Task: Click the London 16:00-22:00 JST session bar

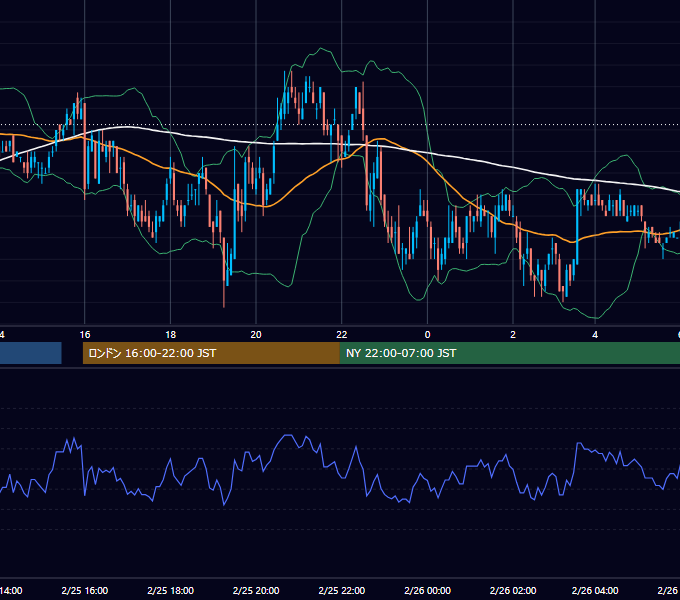Action: [211, 353]
